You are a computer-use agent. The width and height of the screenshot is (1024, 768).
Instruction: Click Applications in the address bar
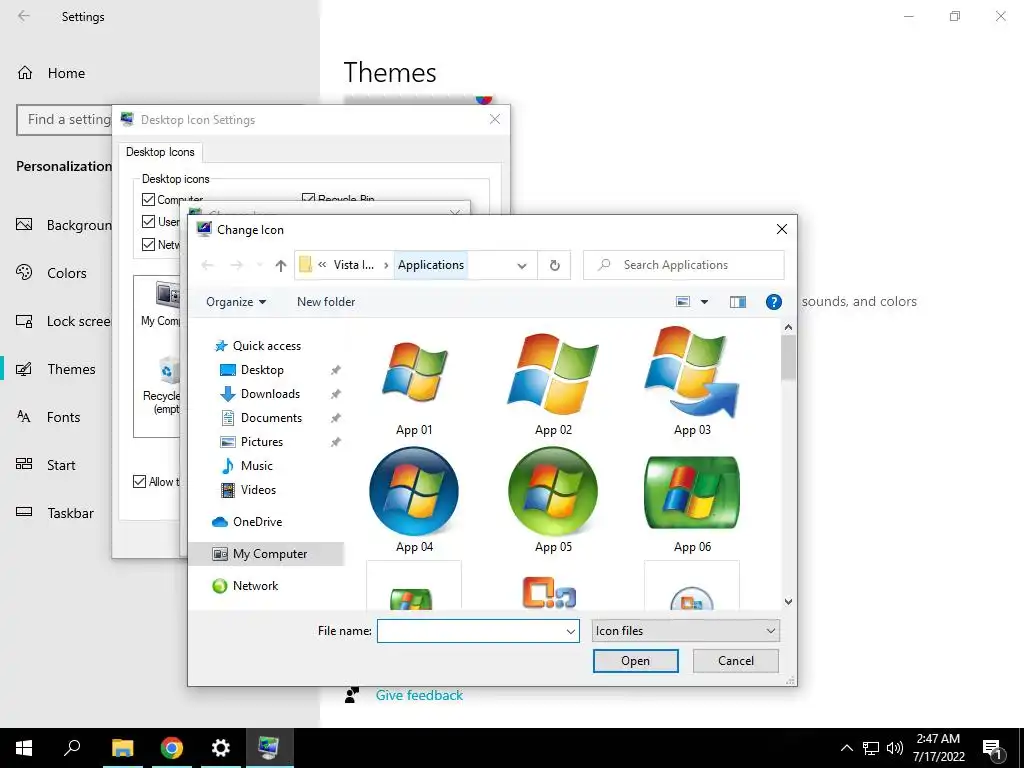(431, 265)
